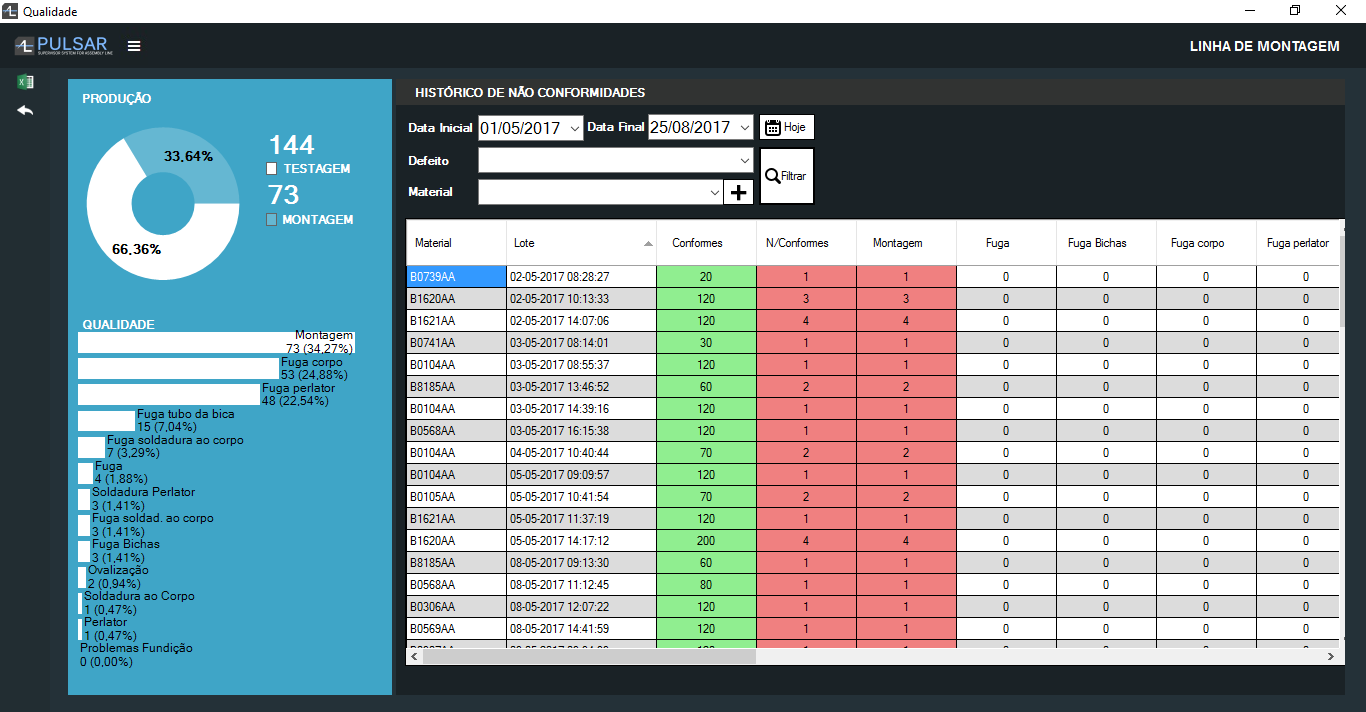1366x712 pixels.
Task: Click lote 08-05-2017 09:13:30
Action: (582, 563)
